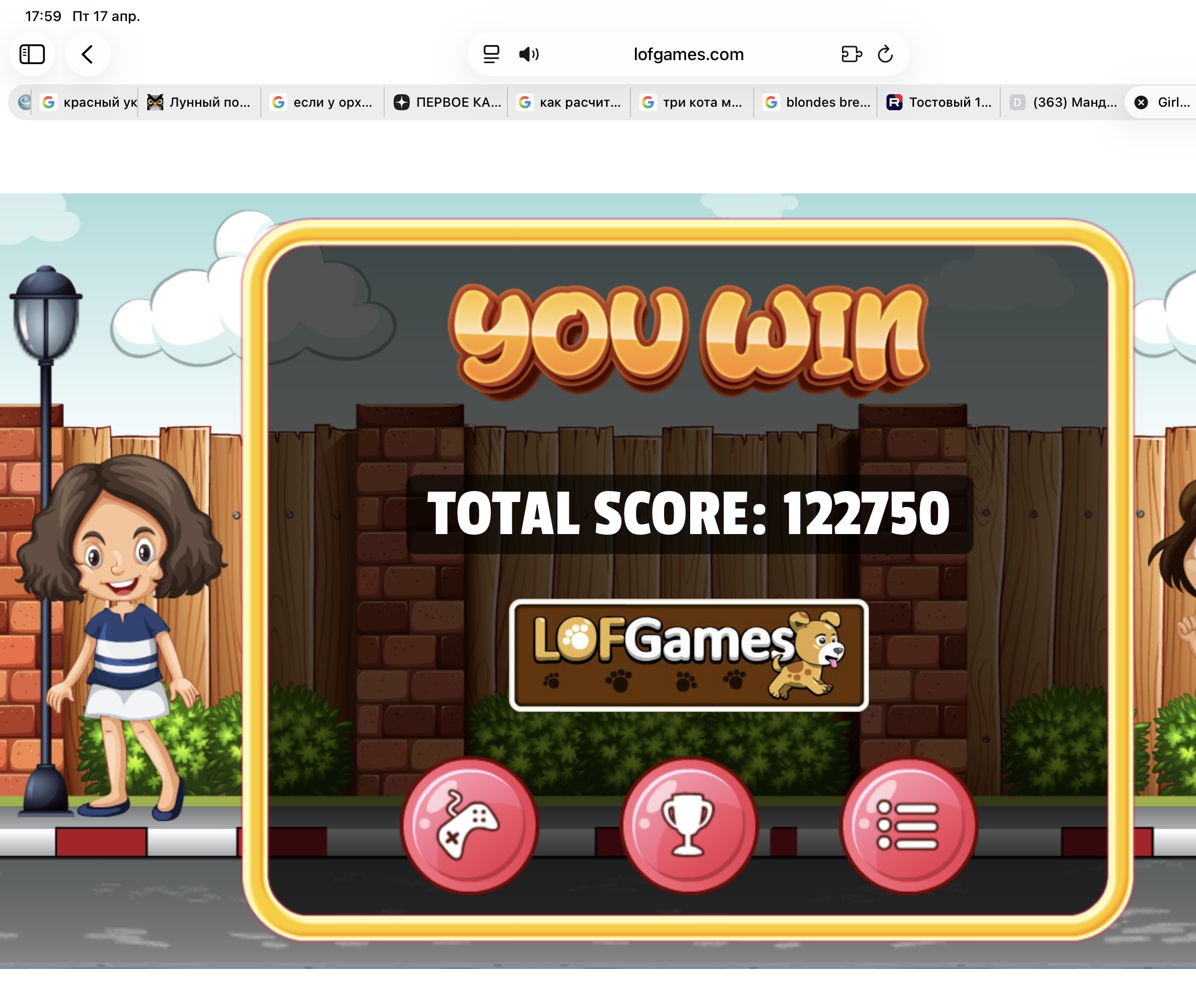Select the ПЕРВОЕ КА... tab
Viewport: 1196px width, 1008px height.
tap(447, 102)
